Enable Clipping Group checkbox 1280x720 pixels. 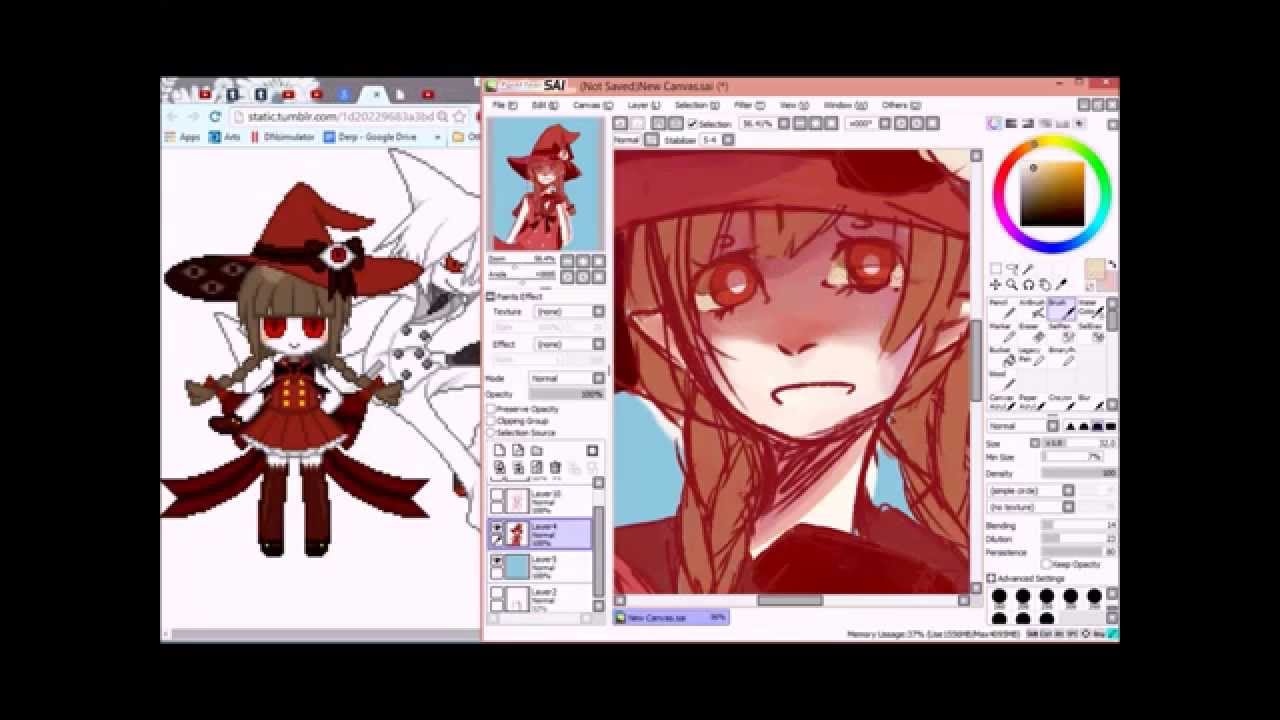[x=491, y=421]
